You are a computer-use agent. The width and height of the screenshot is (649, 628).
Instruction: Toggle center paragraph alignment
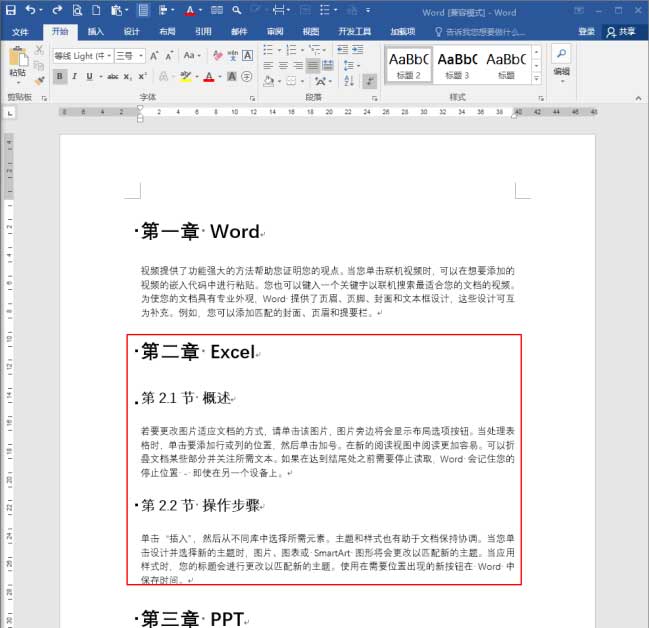pos(284,65)
